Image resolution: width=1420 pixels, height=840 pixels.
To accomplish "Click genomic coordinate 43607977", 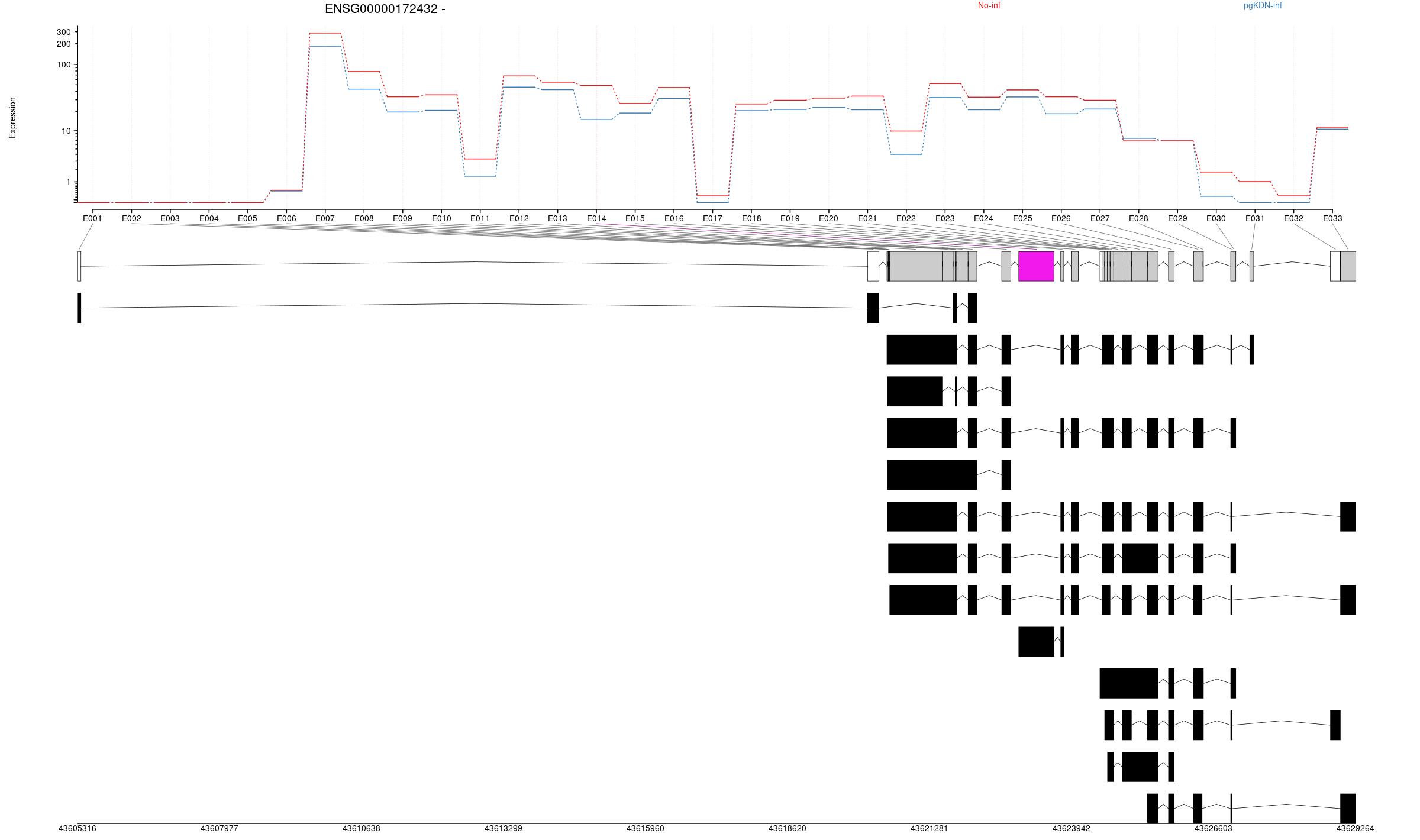I will coord(220,828).
